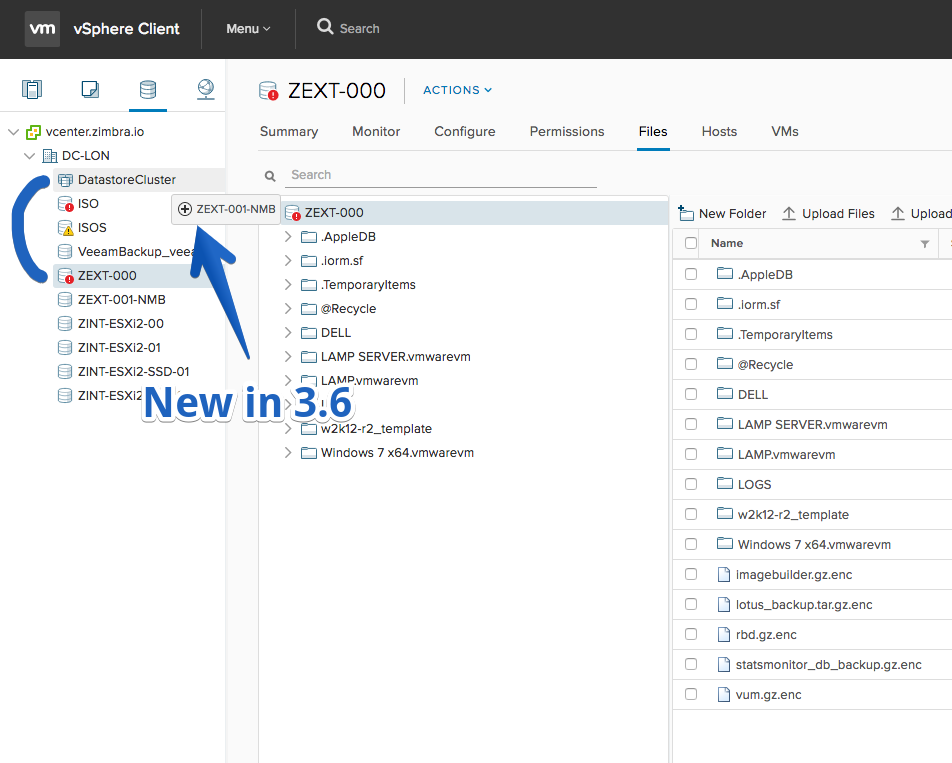
Task: Switch to the Permissions tab
Action: (x=567, y=132)
